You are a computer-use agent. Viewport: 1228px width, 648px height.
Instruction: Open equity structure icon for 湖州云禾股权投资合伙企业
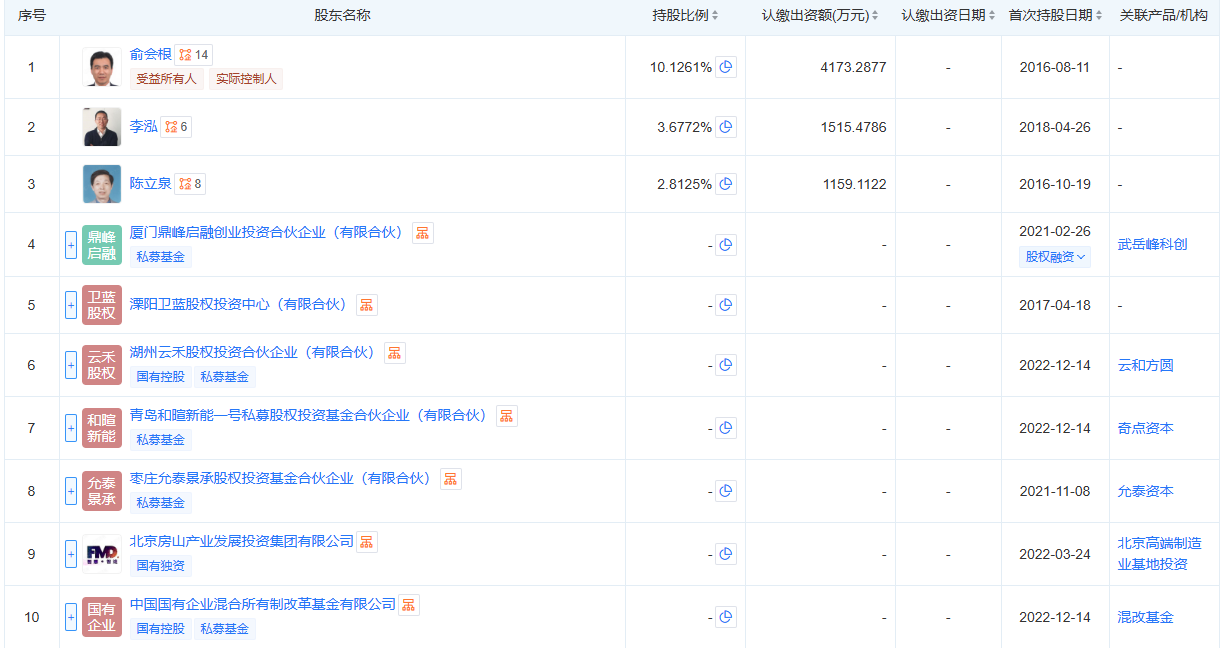coord(394,352)
